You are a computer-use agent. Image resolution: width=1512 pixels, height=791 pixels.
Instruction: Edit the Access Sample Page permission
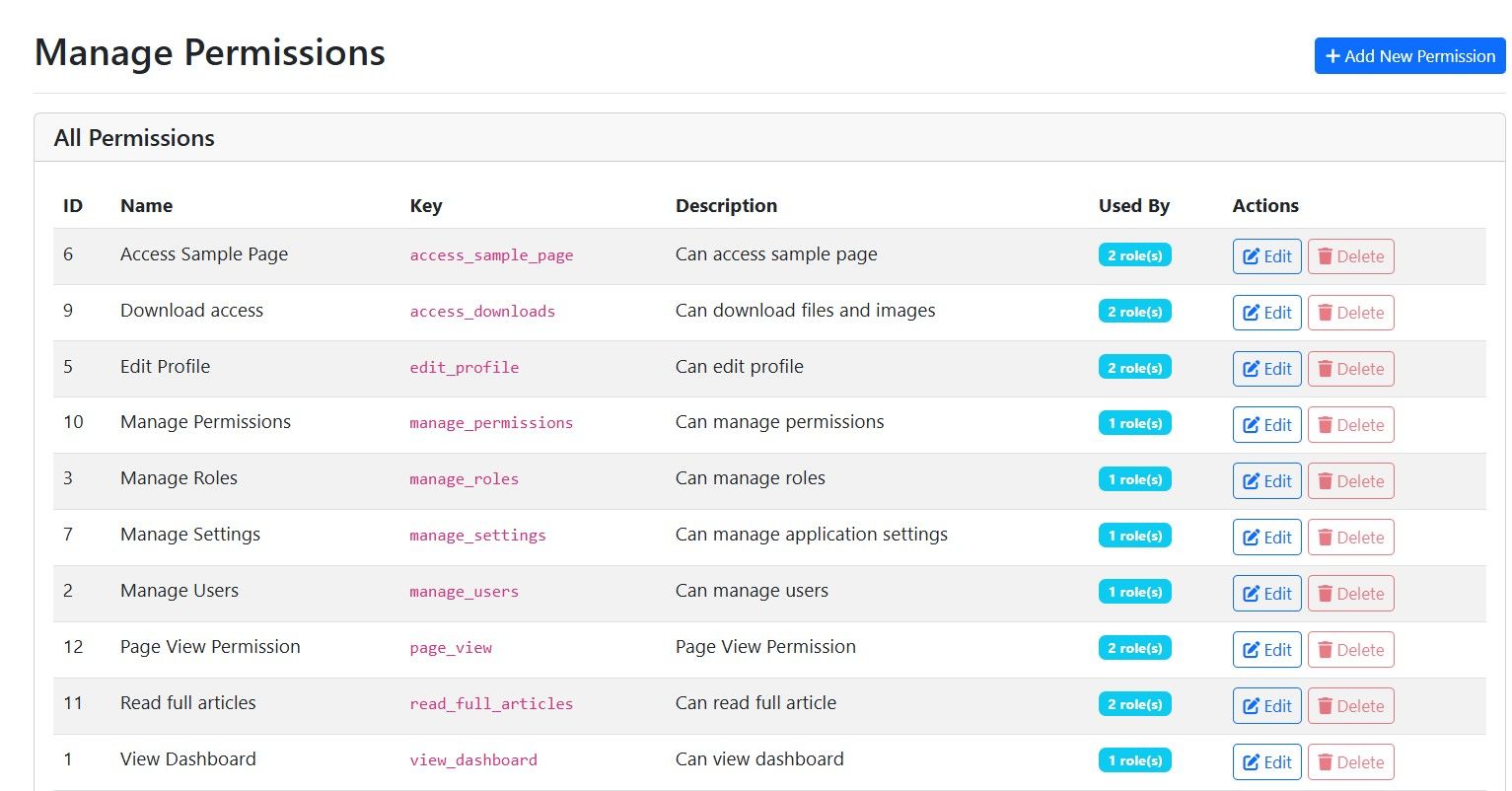1266,256
